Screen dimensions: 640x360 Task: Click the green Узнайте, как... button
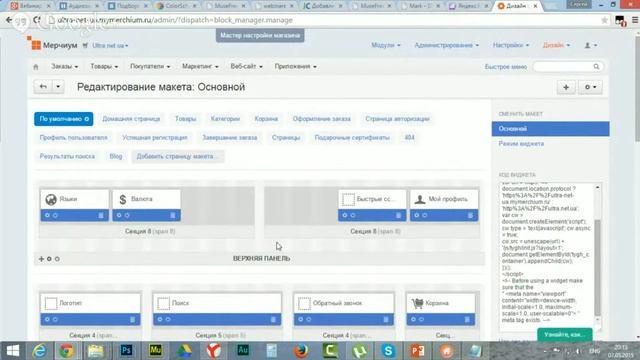coord(565,334)
